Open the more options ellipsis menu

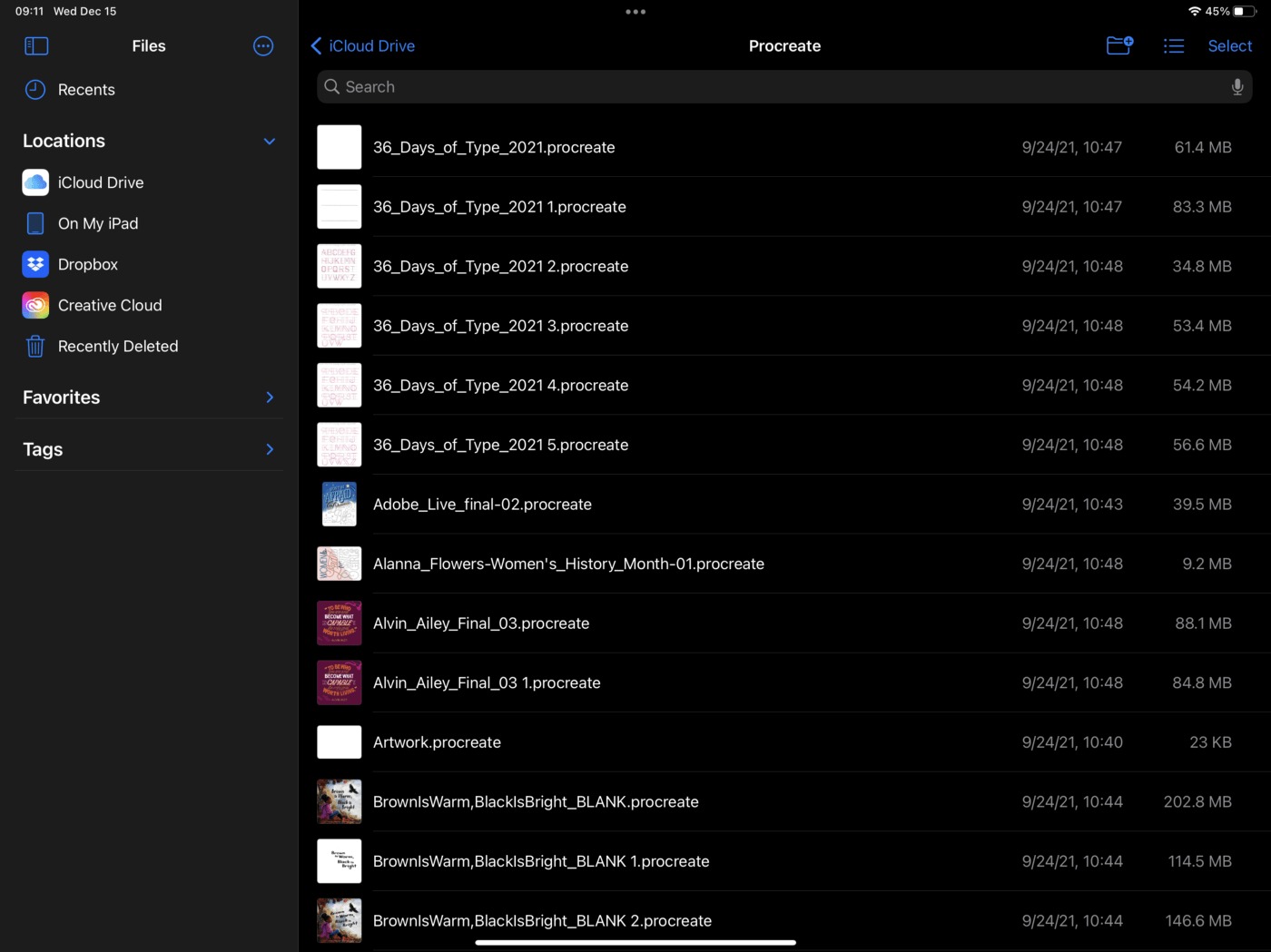[x=263, y=46]
